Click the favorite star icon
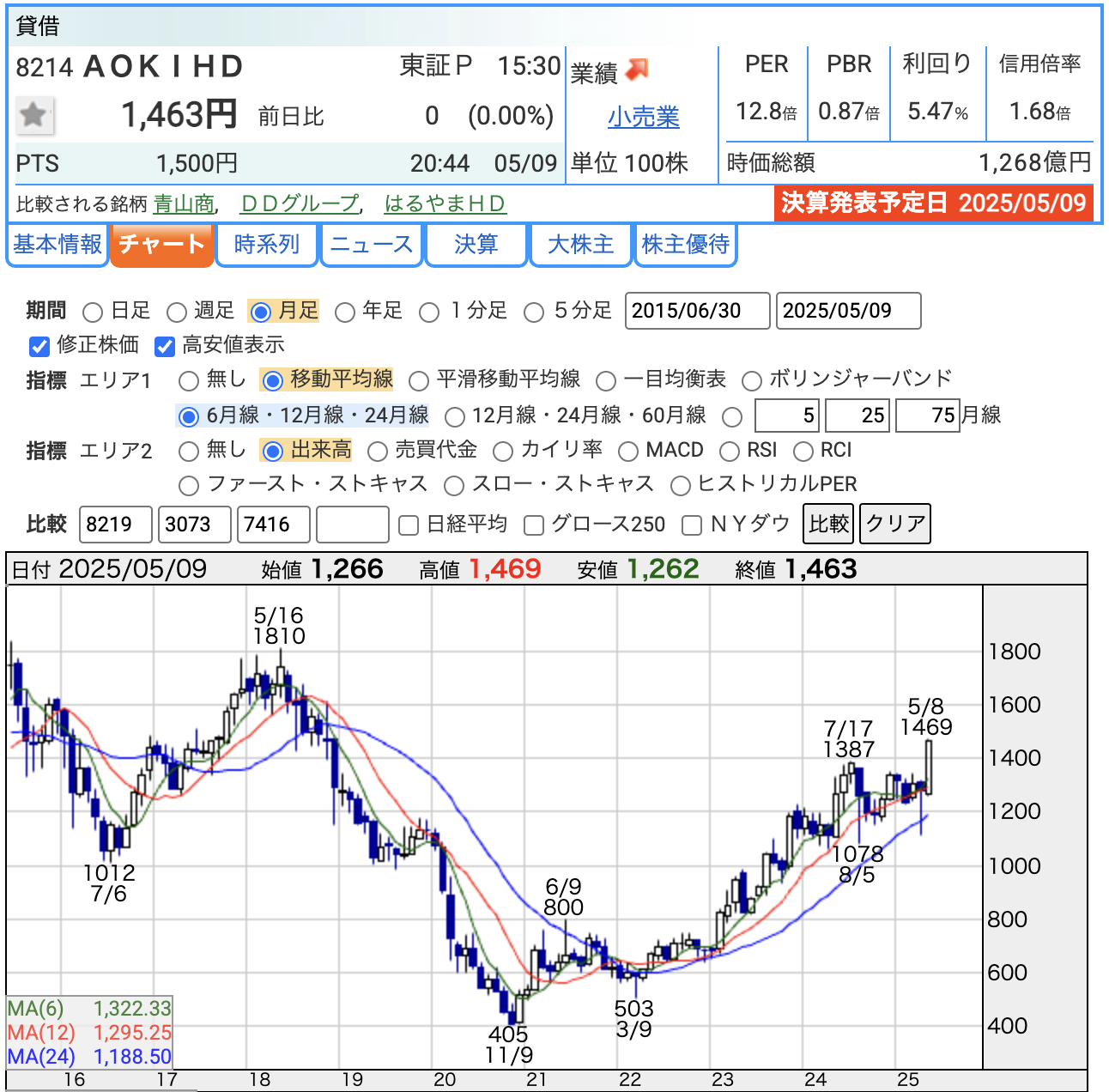This screenshot has width=1109, height=1092. pos(34,114)
